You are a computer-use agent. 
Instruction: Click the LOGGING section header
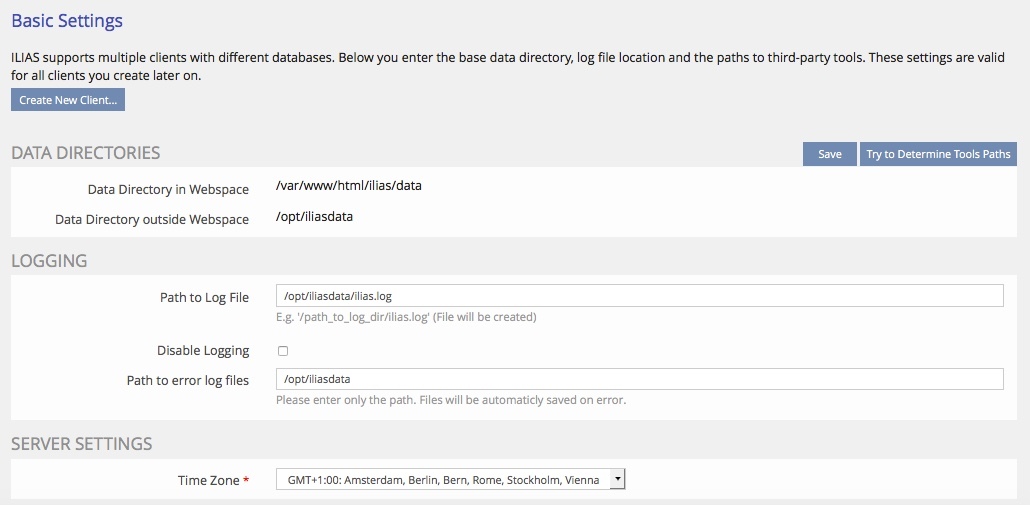click(49, 261)
